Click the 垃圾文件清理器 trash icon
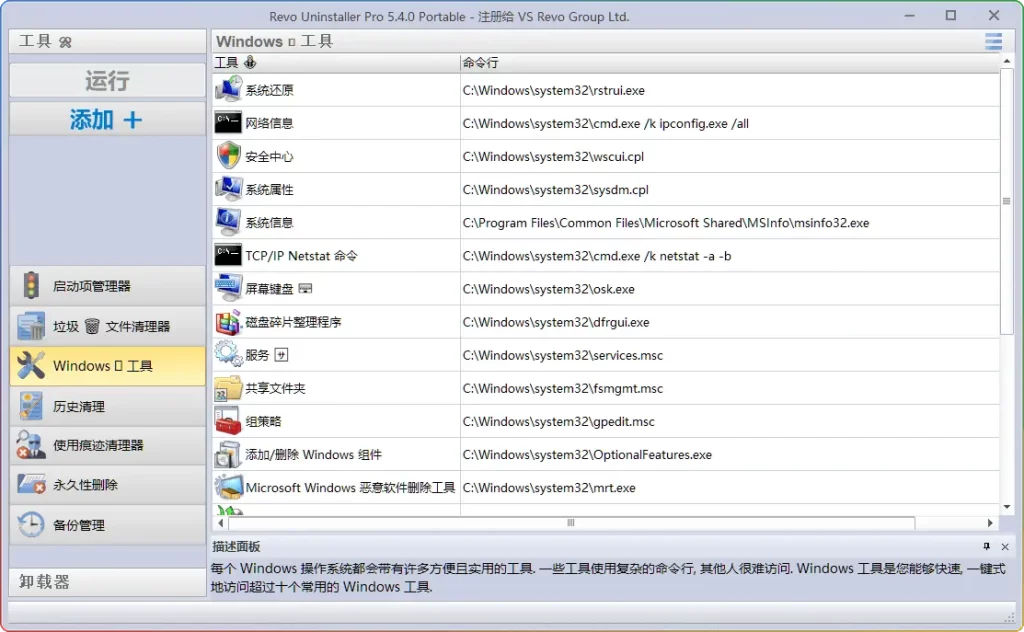This screenshot has width=1024, height=632. tap(31, 326)
